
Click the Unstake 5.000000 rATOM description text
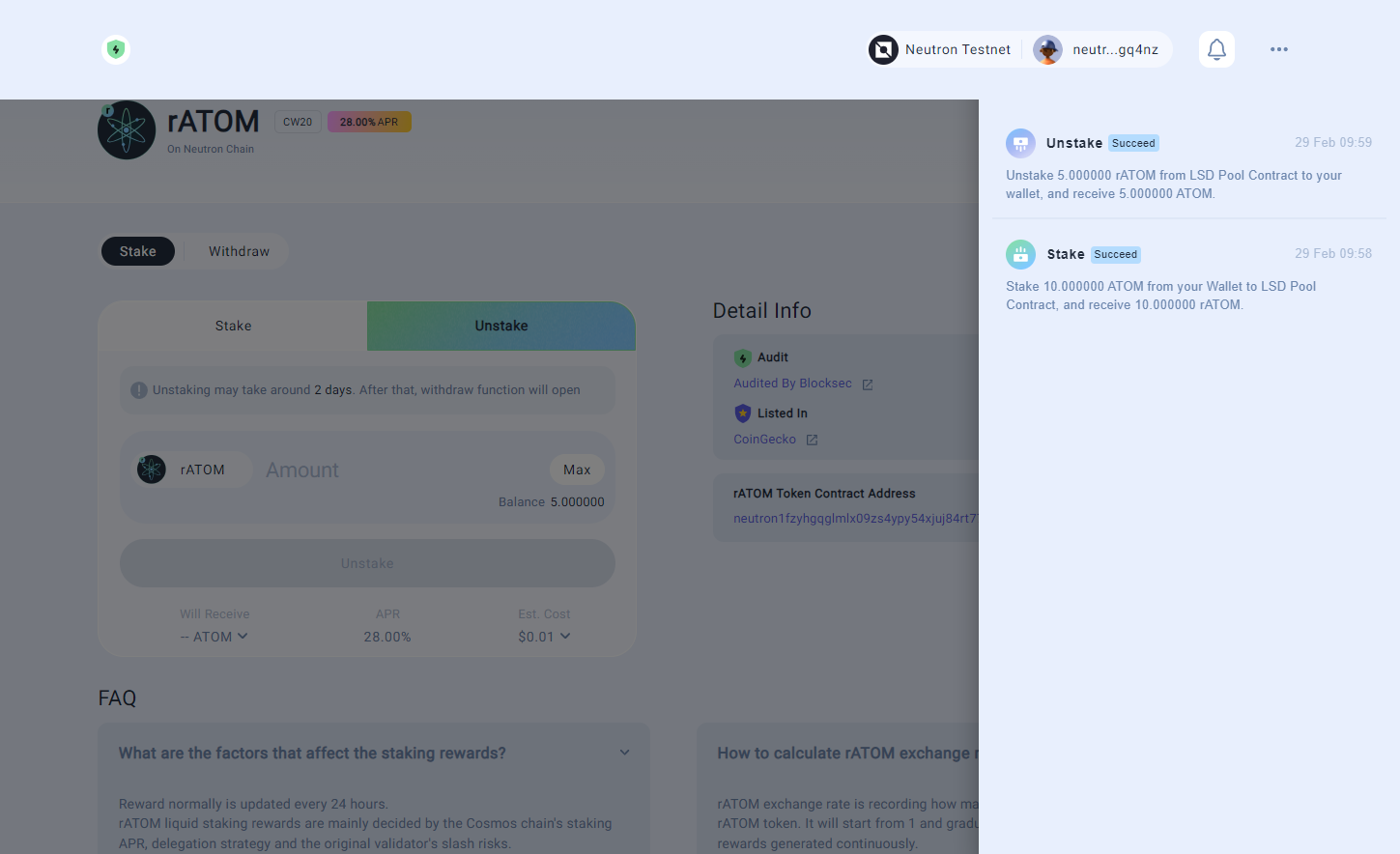1174,185
